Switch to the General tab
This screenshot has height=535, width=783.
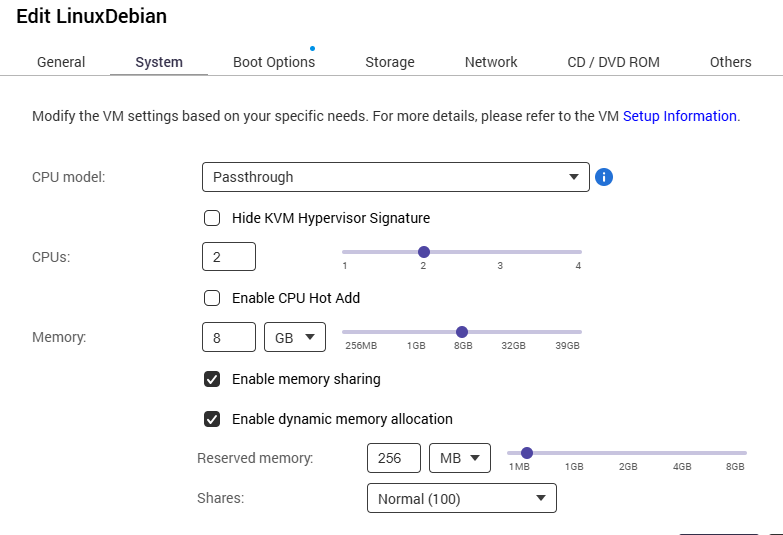point(61,62)
